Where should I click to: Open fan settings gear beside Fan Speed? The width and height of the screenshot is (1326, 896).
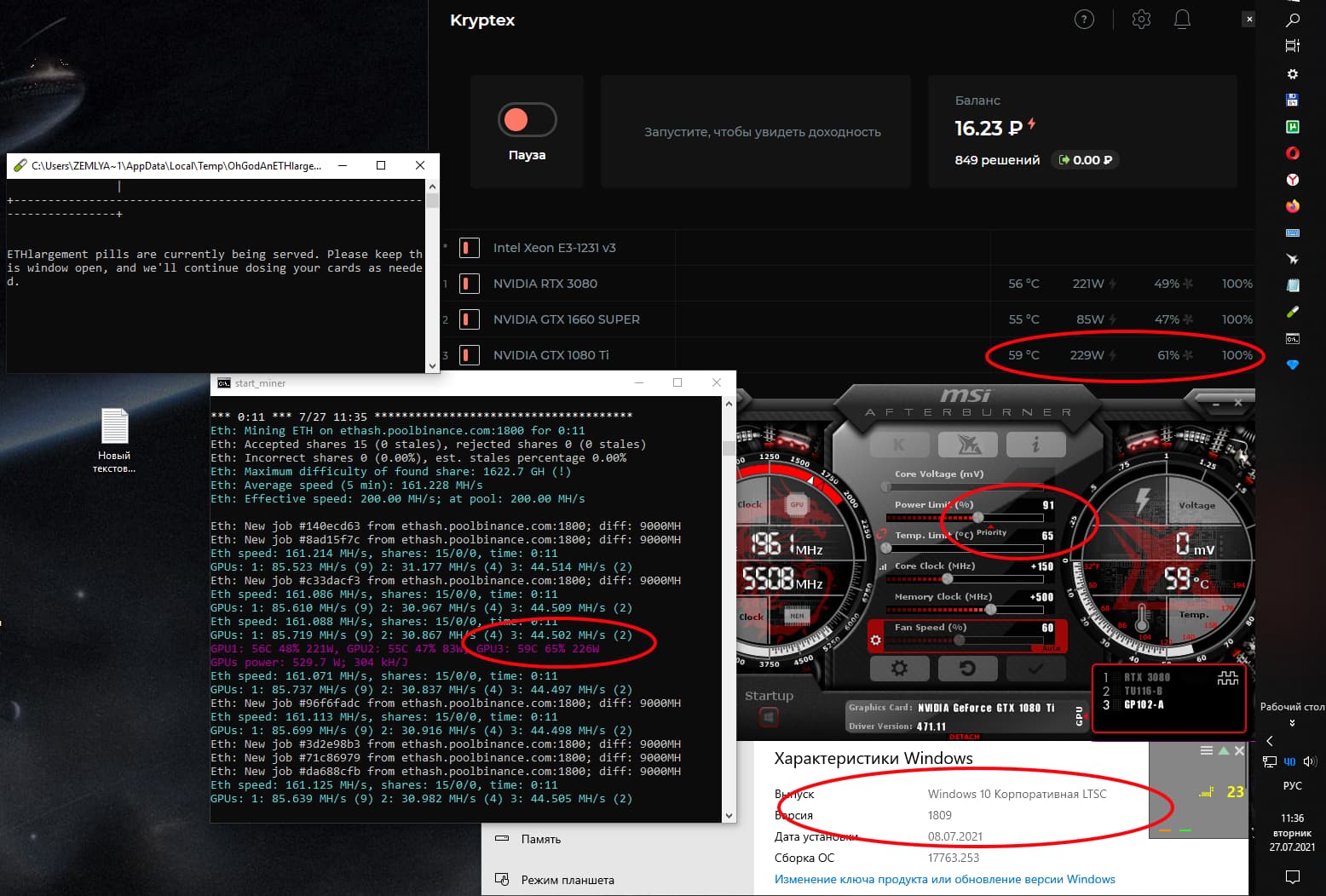click(x=875, y=640)
